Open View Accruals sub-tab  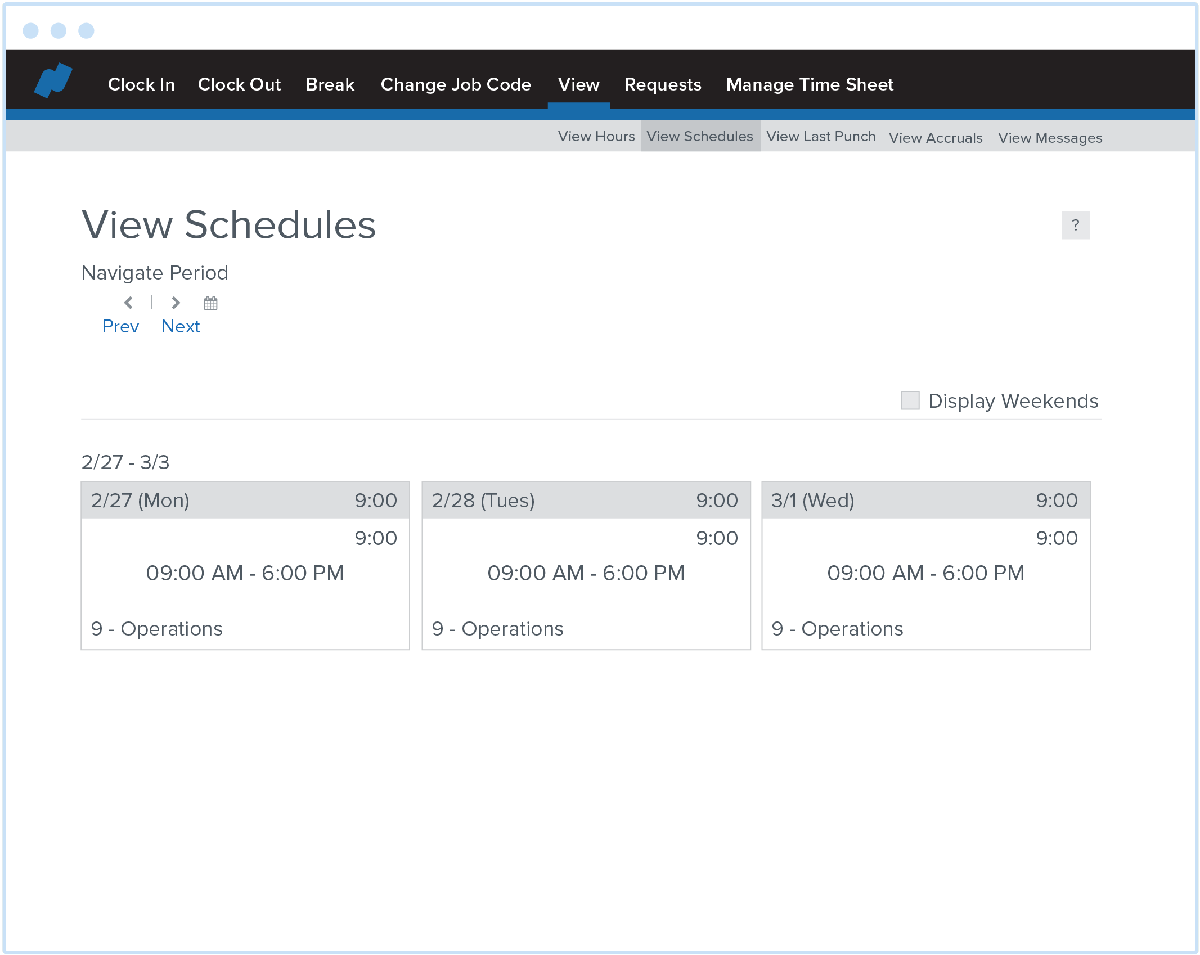(936, 138)
